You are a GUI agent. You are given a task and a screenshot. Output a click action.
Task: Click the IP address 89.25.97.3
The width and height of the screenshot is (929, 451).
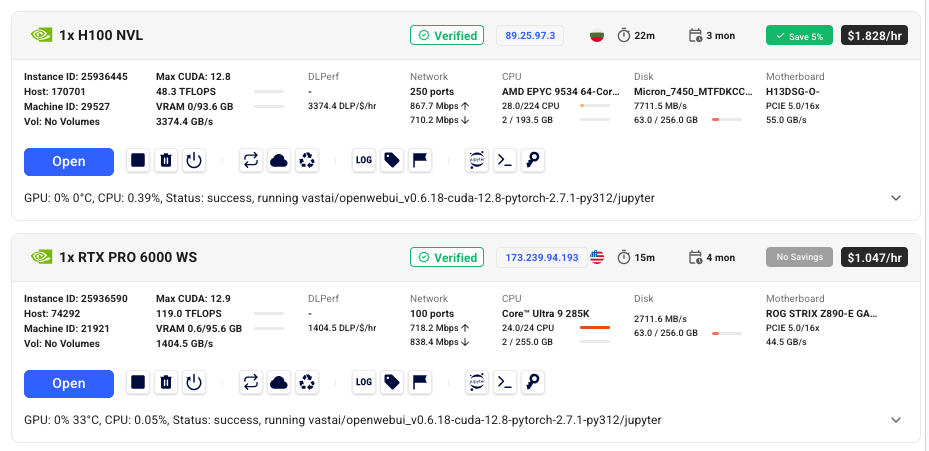click(x=530, y=36)
